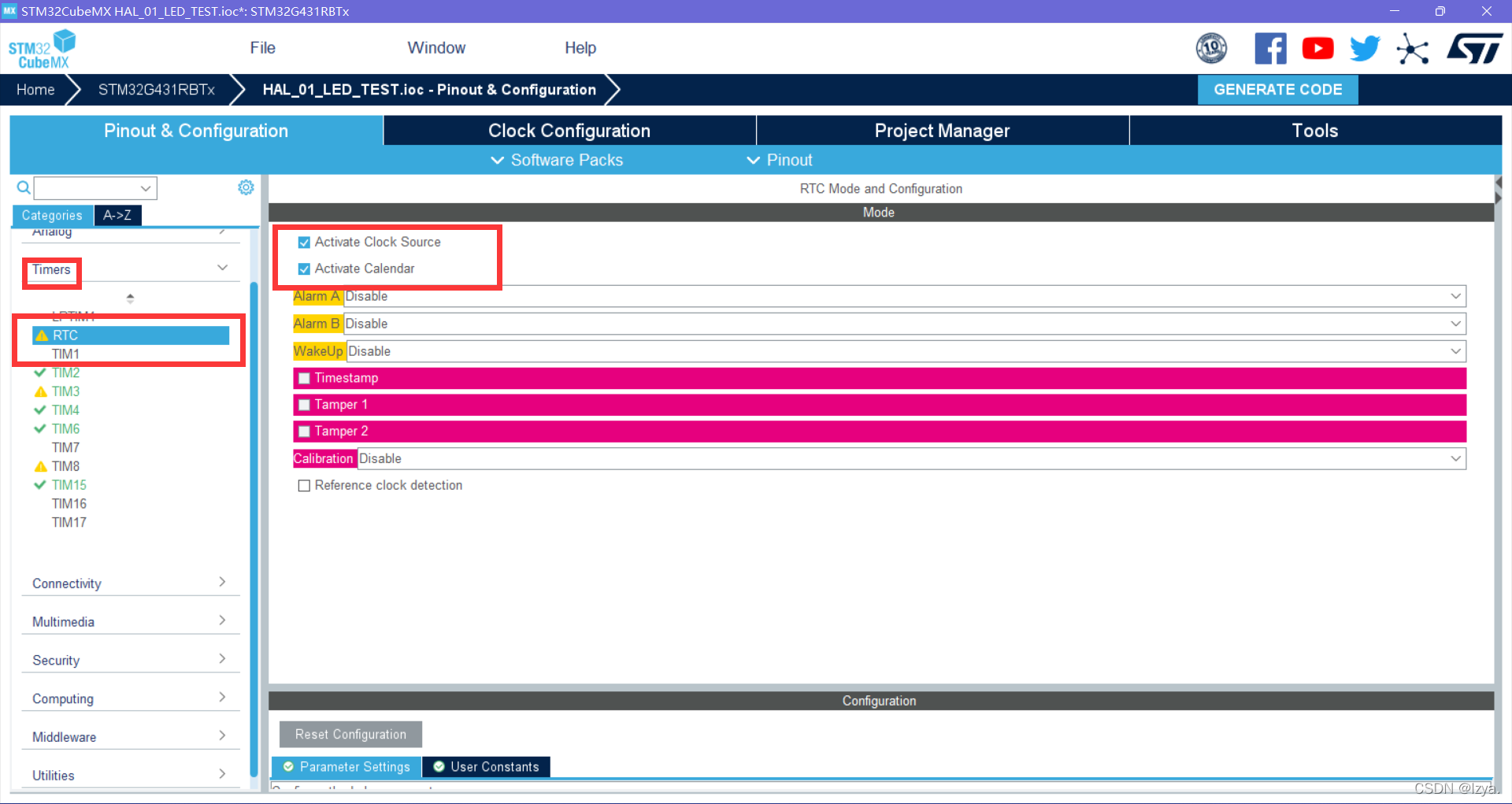Switch to Project Manager tab

[943, 131]
